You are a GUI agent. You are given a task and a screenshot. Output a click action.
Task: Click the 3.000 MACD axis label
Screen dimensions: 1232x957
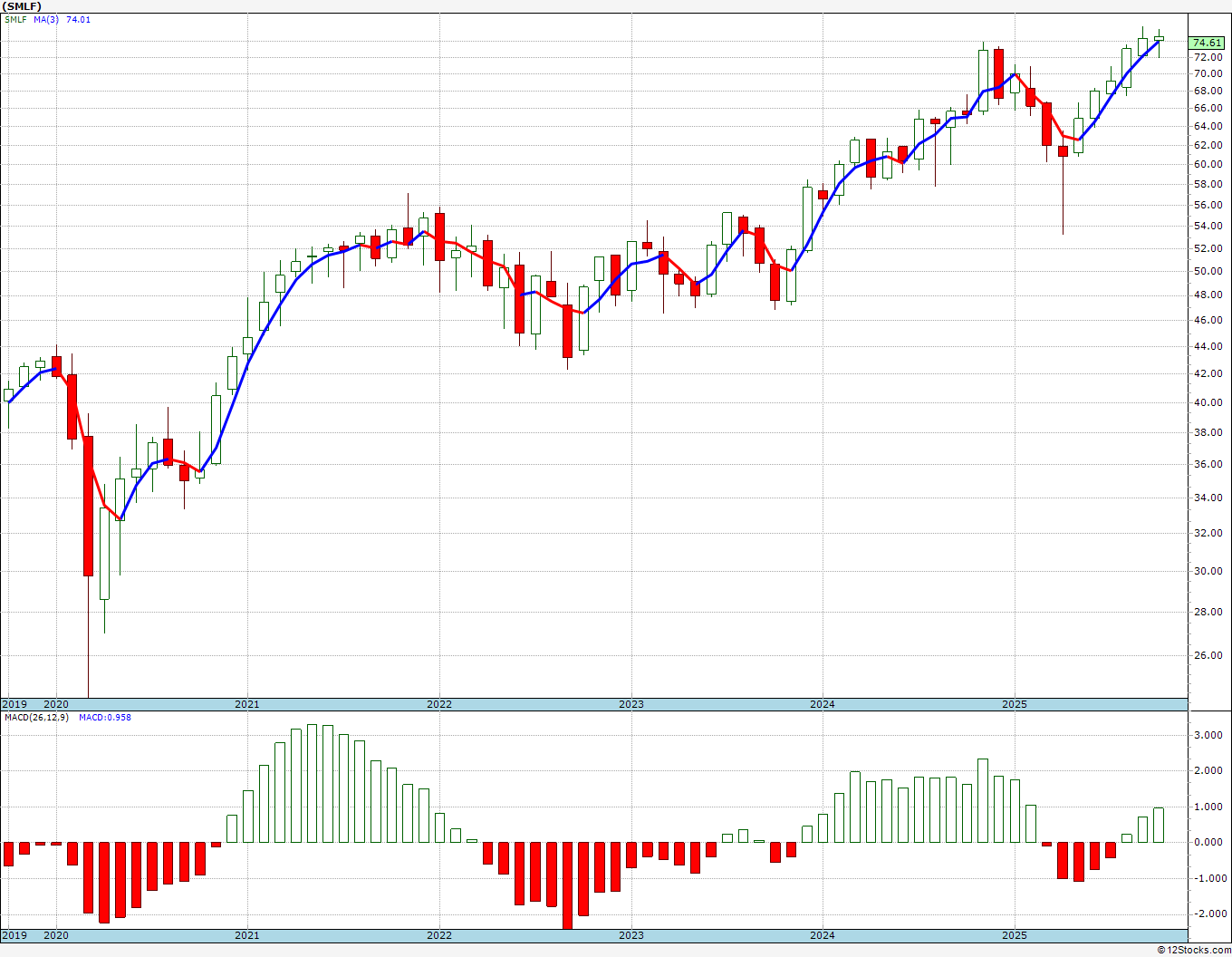1208,736
